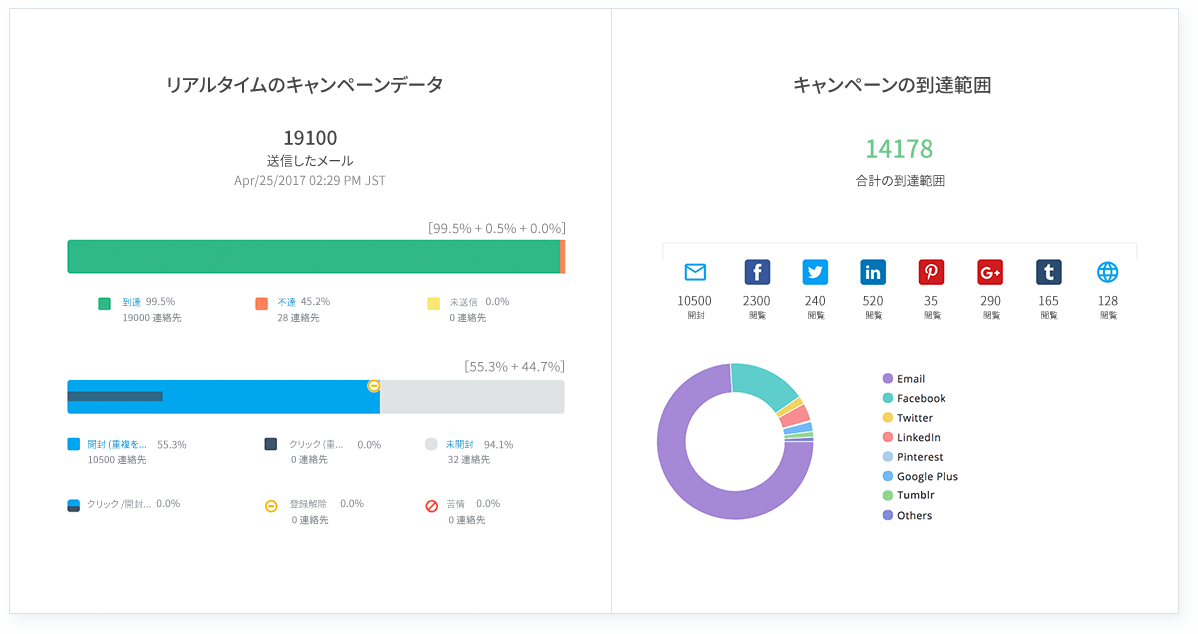1198x634 pixels.
Task: Click the Email envelope icon
Action: click(x=695, y=272)
